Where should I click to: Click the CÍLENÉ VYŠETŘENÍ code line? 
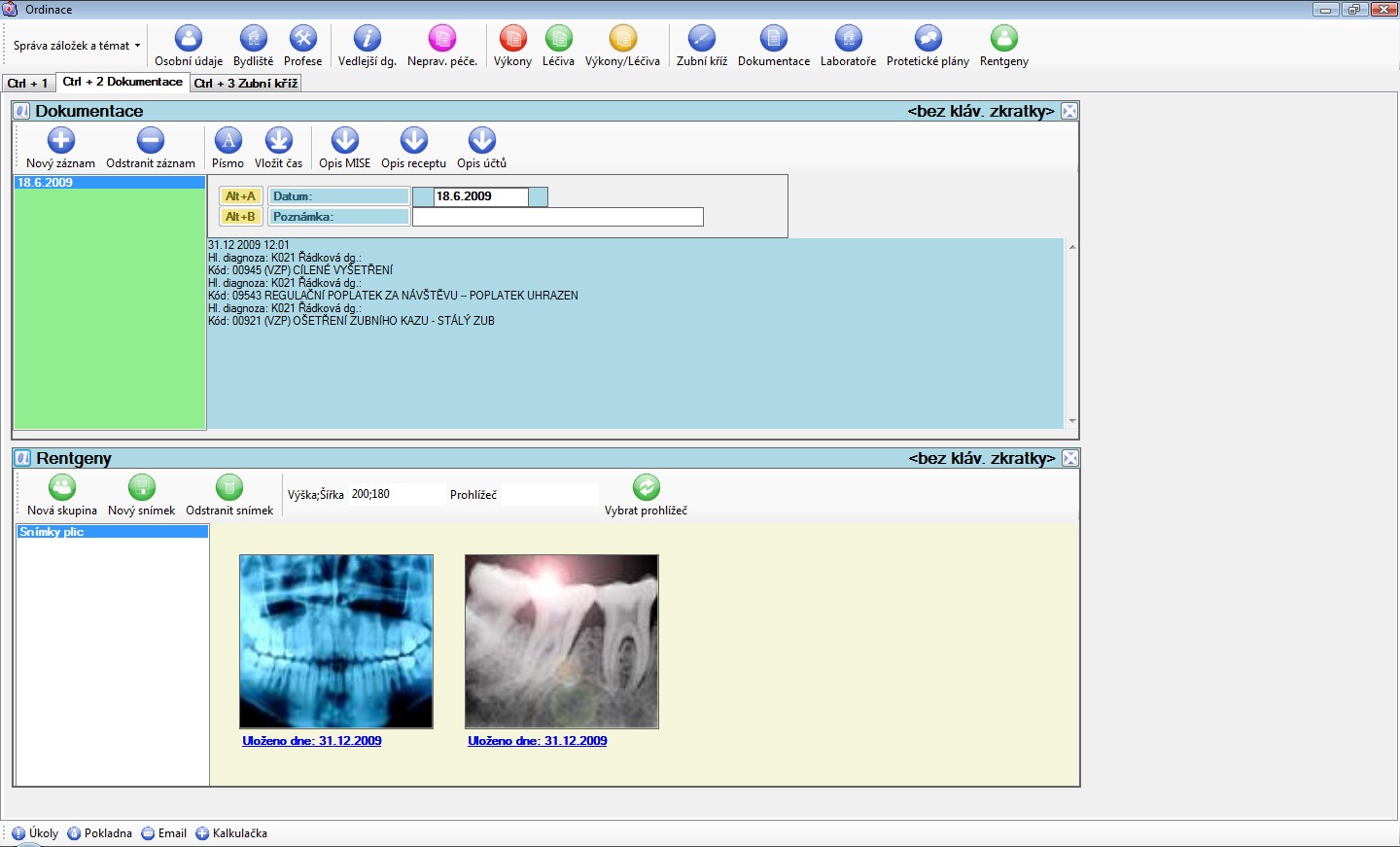coord(300,270)
